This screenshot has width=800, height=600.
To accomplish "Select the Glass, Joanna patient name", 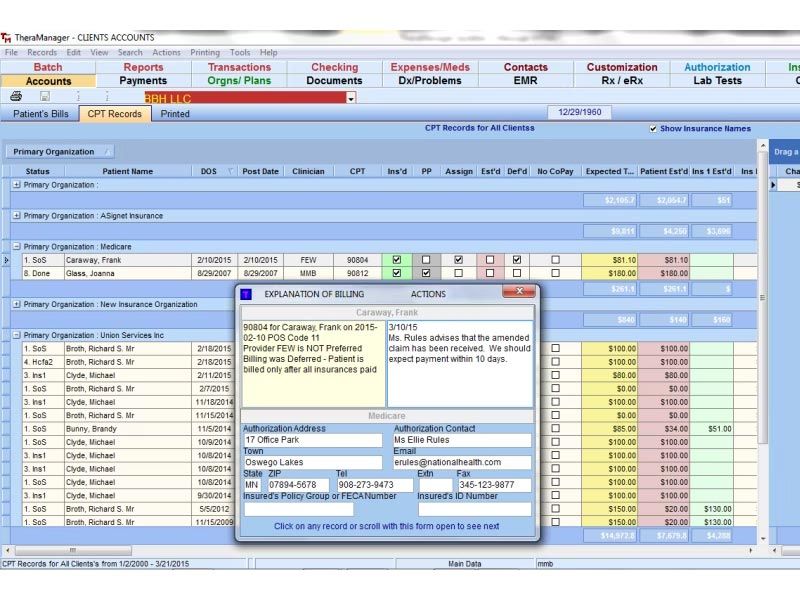I will pos(90,273).
